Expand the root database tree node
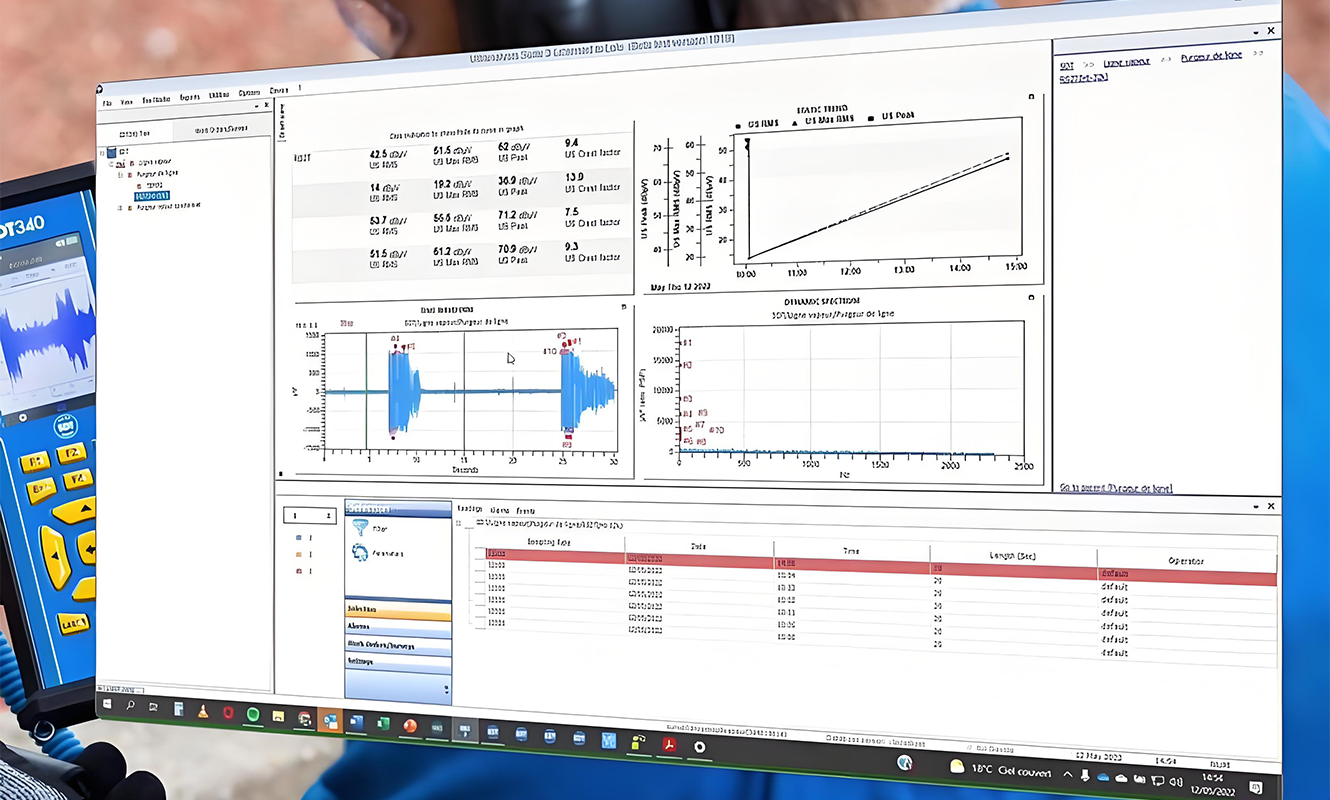1330x800 pixels. 101,153
